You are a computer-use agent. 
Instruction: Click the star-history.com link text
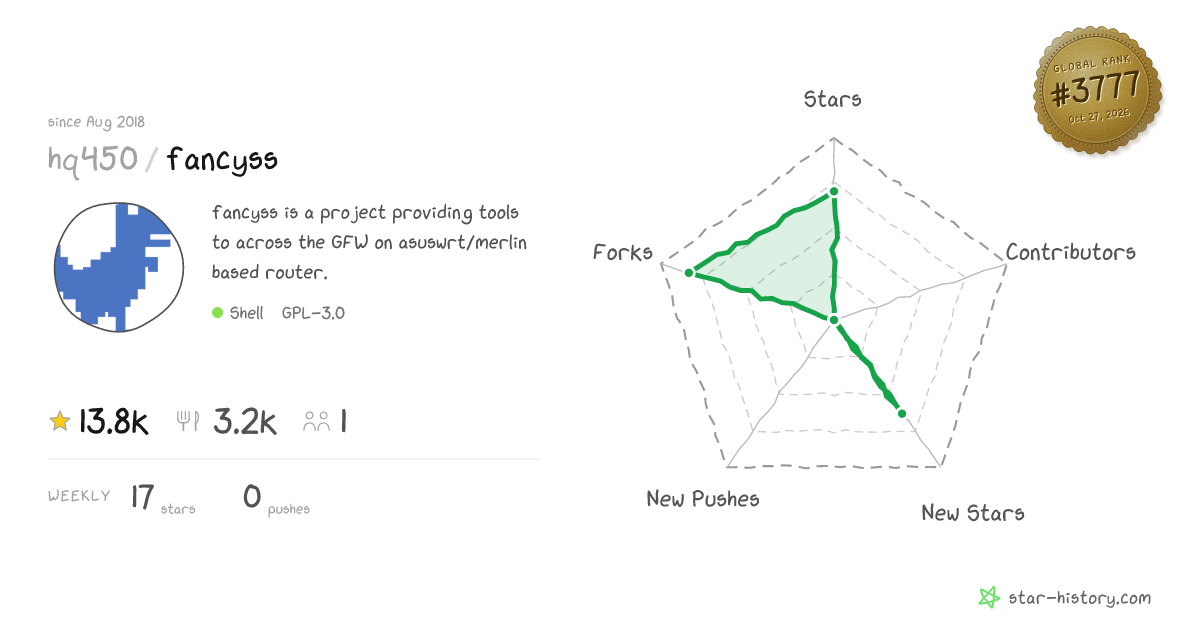(1079, 598)
